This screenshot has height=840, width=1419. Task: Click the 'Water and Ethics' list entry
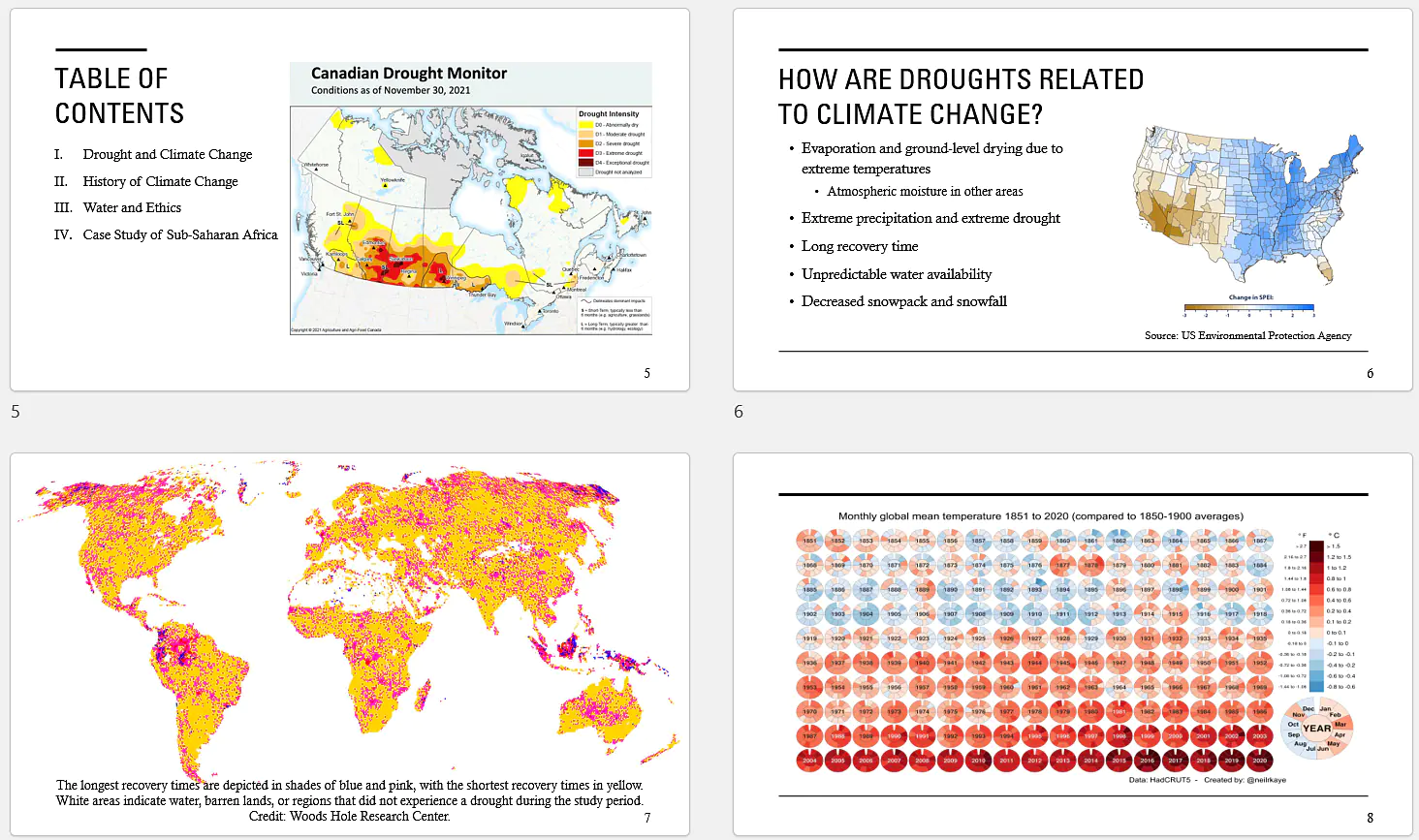132,207
